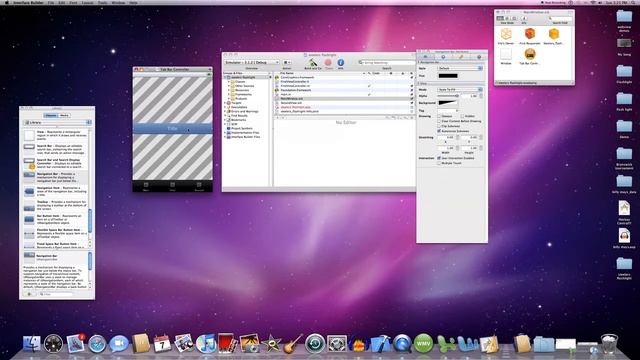Expand the Executables group in Xcode
Screen dimensions: 640x360
coord(225,107)
